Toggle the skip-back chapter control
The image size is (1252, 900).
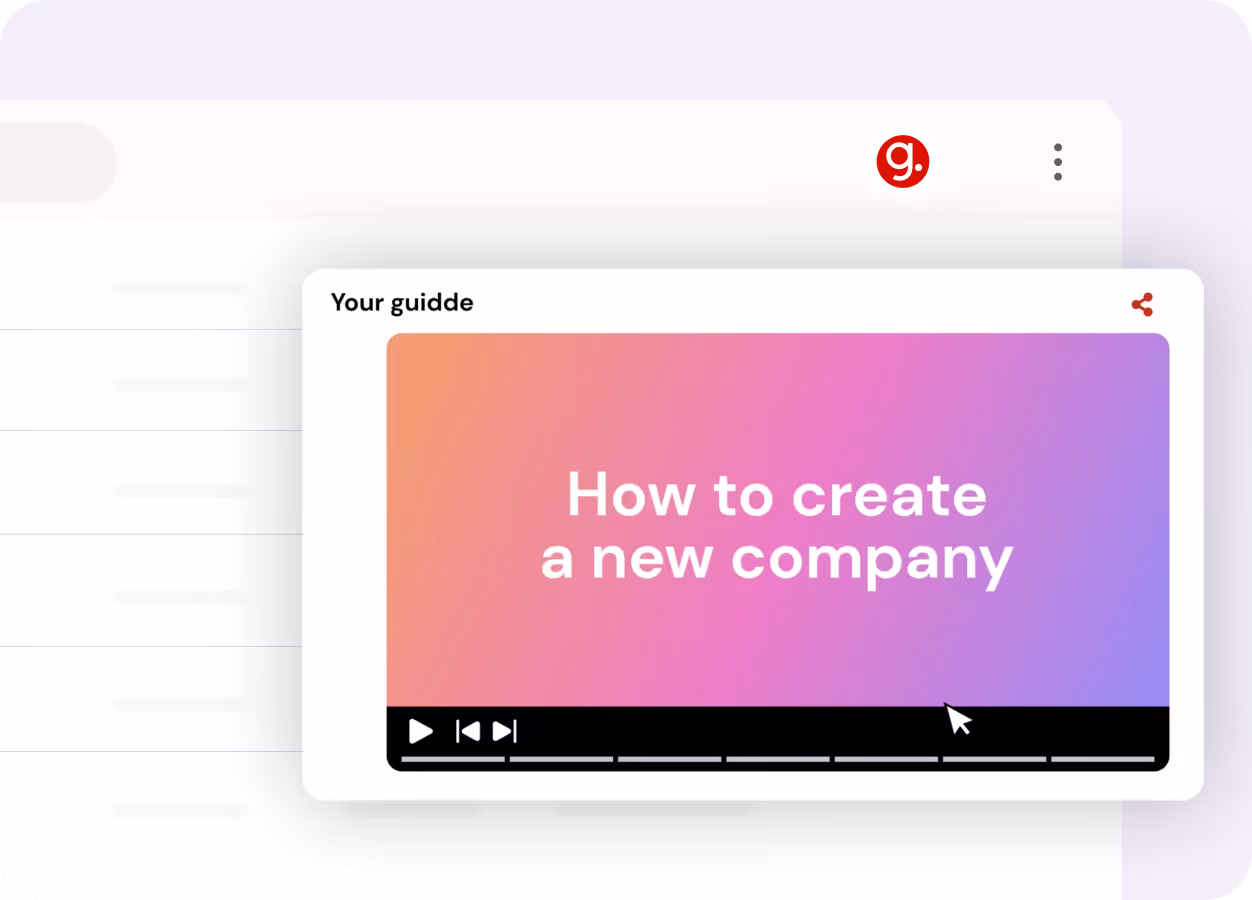(x=466, y=731)
